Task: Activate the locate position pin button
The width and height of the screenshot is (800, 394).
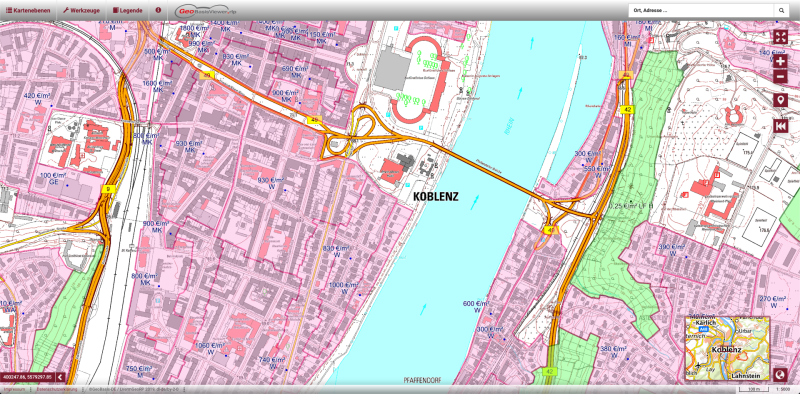Action: coord(780,100)
